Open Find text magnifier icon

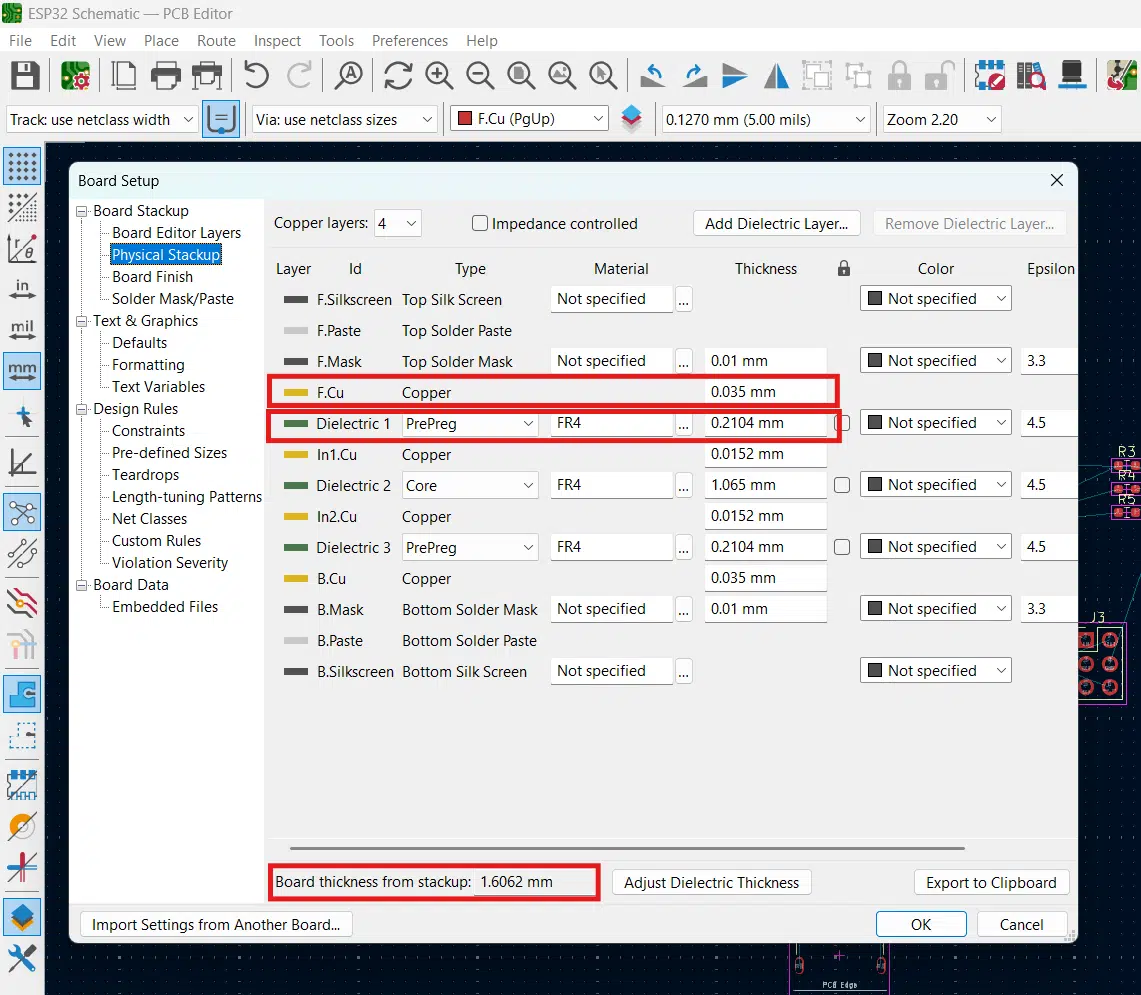point(349,75)
